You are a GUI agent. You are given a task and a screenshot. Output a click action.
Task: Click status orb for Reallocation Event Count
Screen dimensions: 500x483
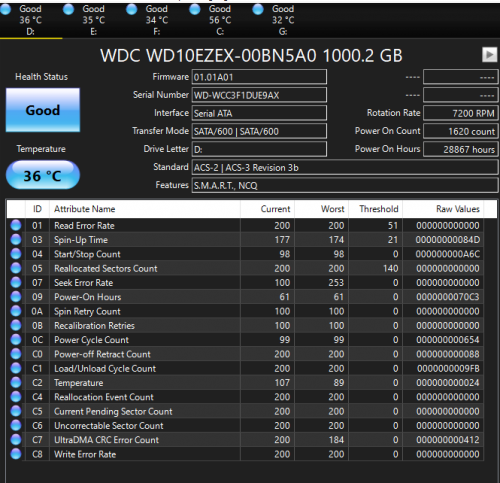coord(16,397)
